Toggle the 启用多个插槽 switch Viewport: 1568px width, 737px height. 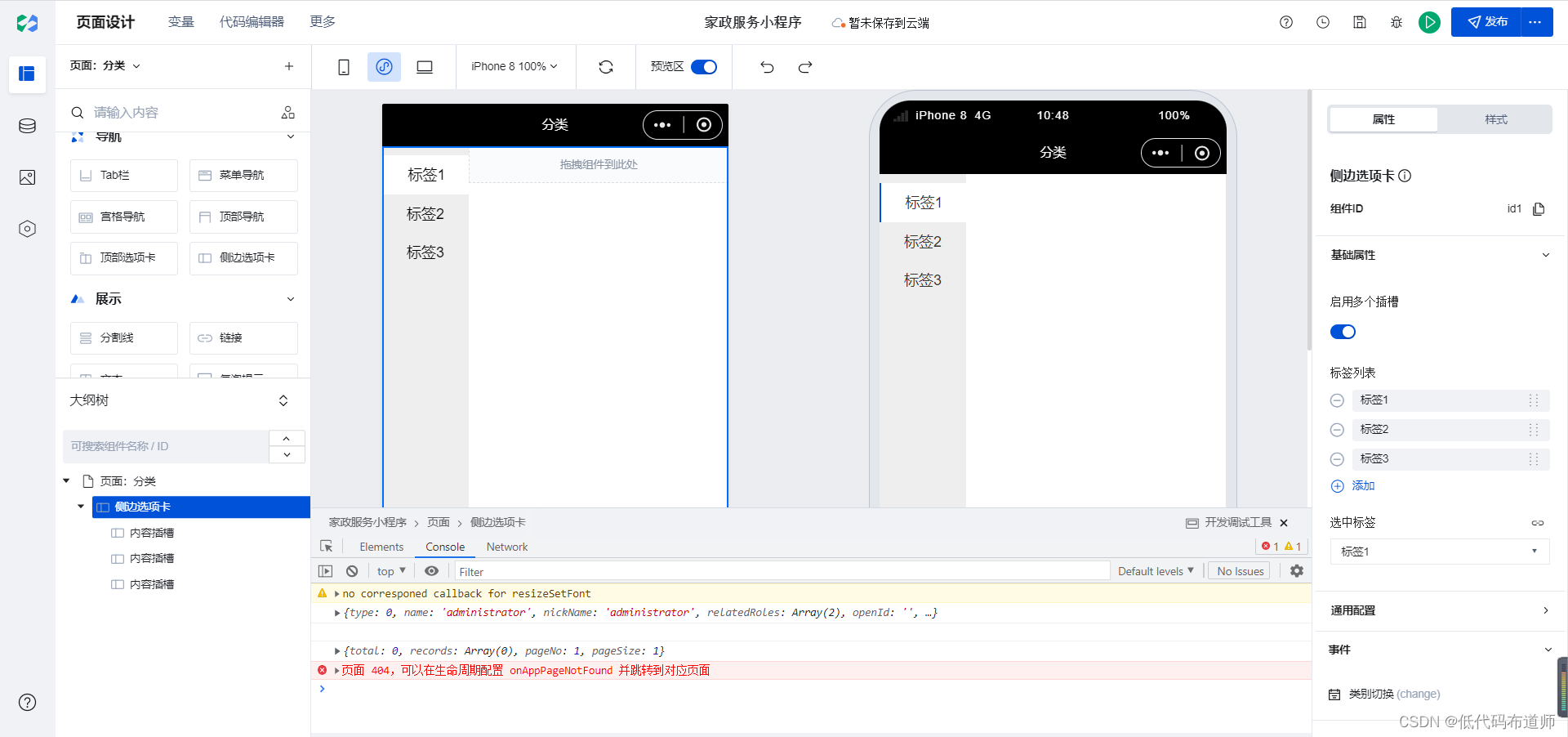click(x=1343, y=332)
